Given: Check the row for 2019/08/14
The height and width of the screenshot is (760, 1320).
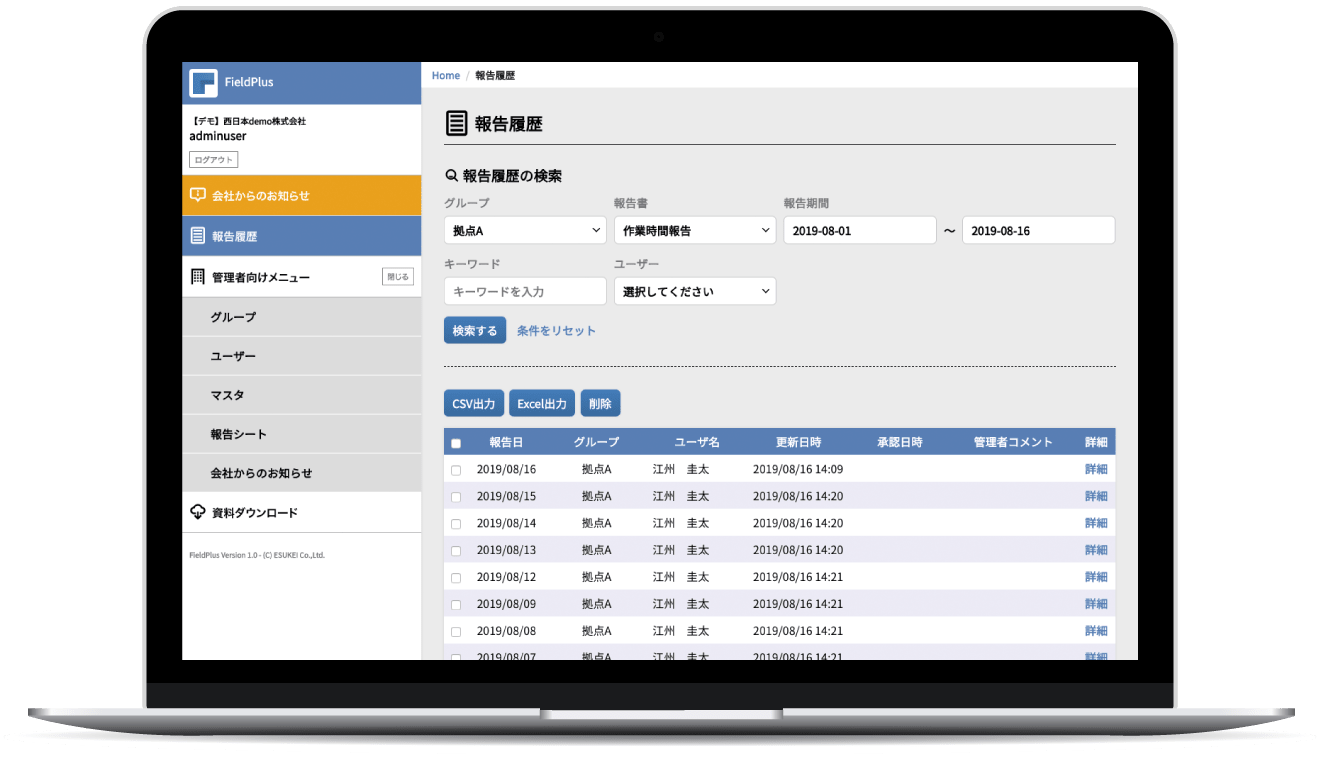Looking at the screenshot, I should pos(456,524).
